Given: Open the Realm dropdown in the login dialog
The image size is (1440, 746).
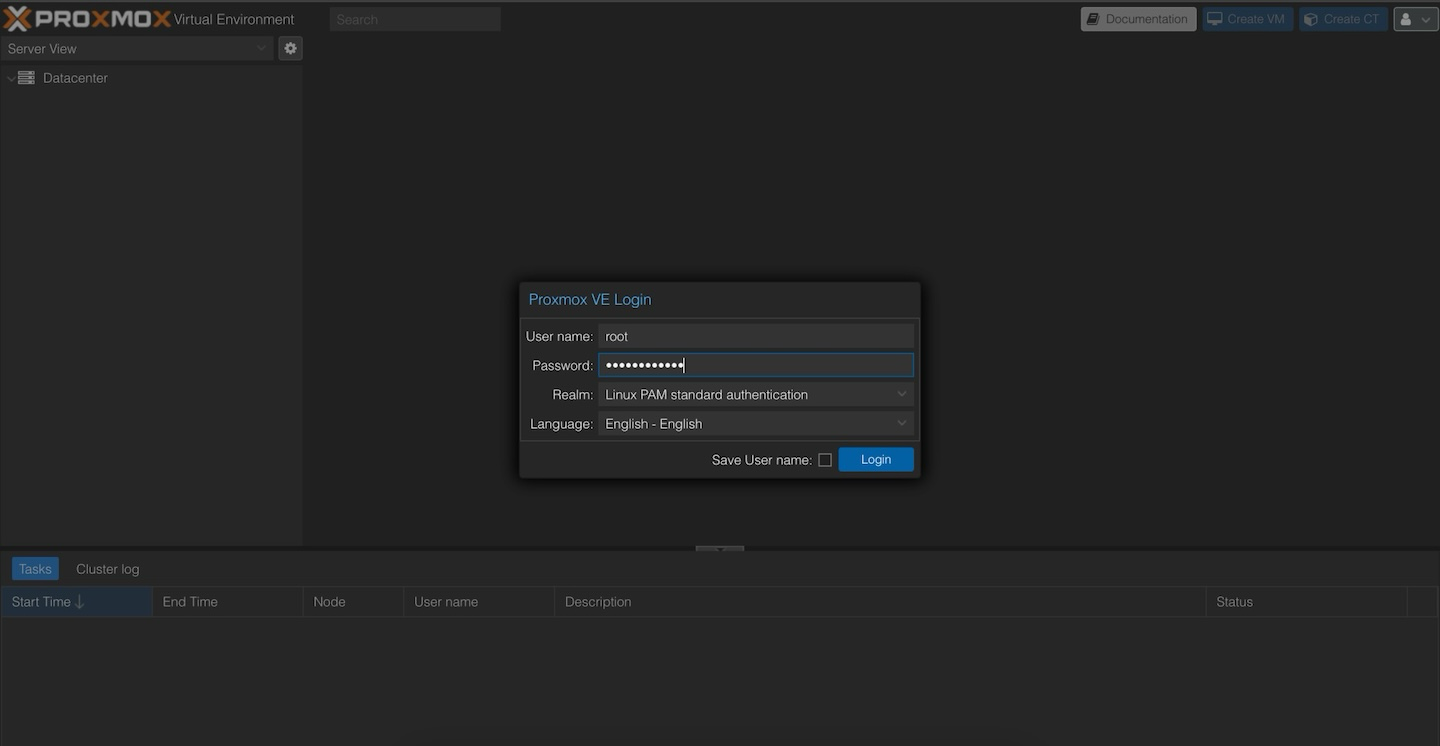Looking at the screenshot, I should (901, 393).
